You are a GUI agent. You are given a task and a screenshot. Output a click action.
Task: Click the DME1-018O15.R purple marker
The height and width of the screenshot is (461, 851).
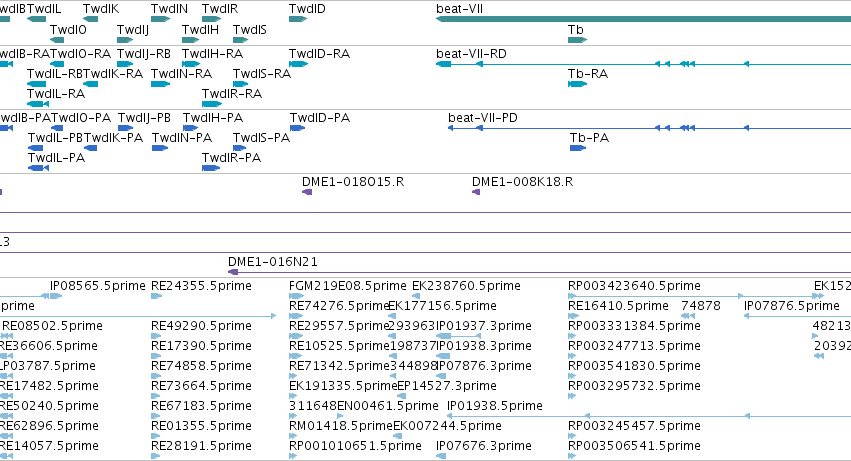click(x=307, y=192)
